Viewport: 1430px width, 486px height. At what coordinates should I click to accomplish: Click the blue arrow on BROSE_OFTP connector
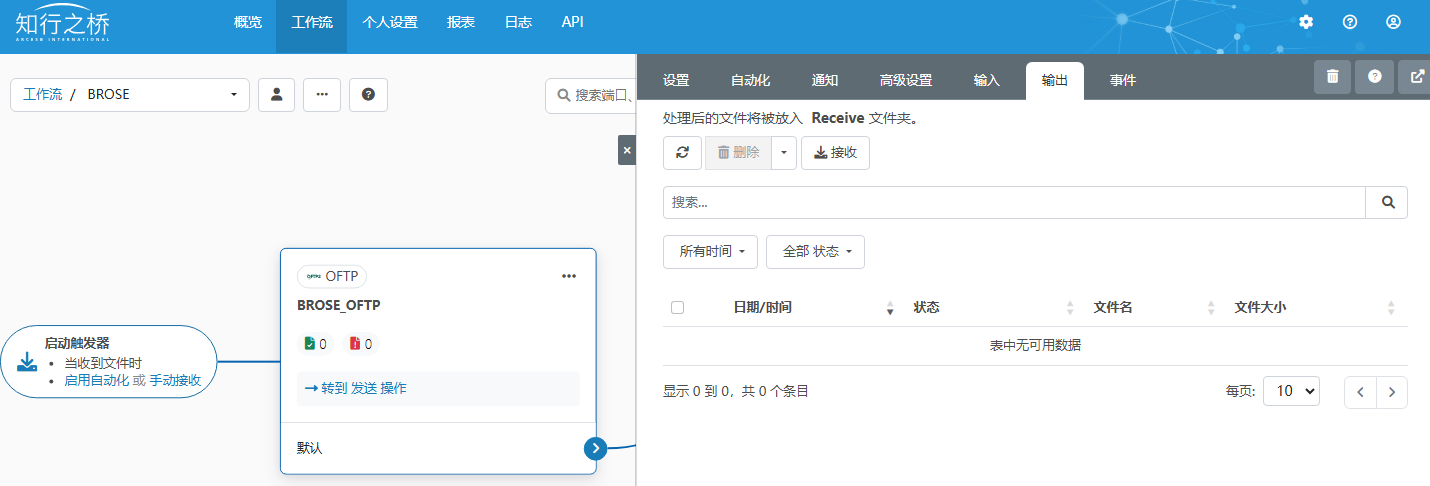pyautogui.click(x=595, y=448)
